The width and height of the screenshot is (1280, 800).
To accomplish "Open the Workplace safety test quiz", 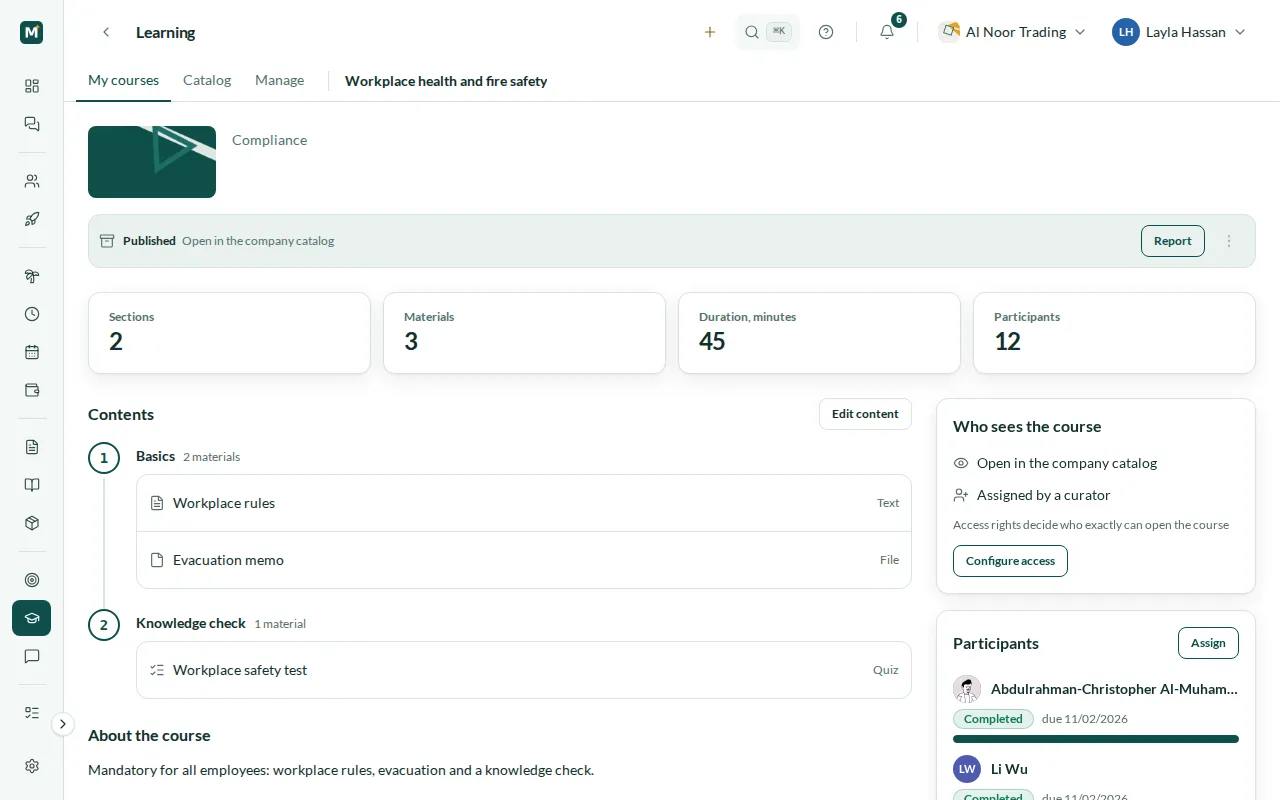I will pyautogui.click(x=524, y=670).
